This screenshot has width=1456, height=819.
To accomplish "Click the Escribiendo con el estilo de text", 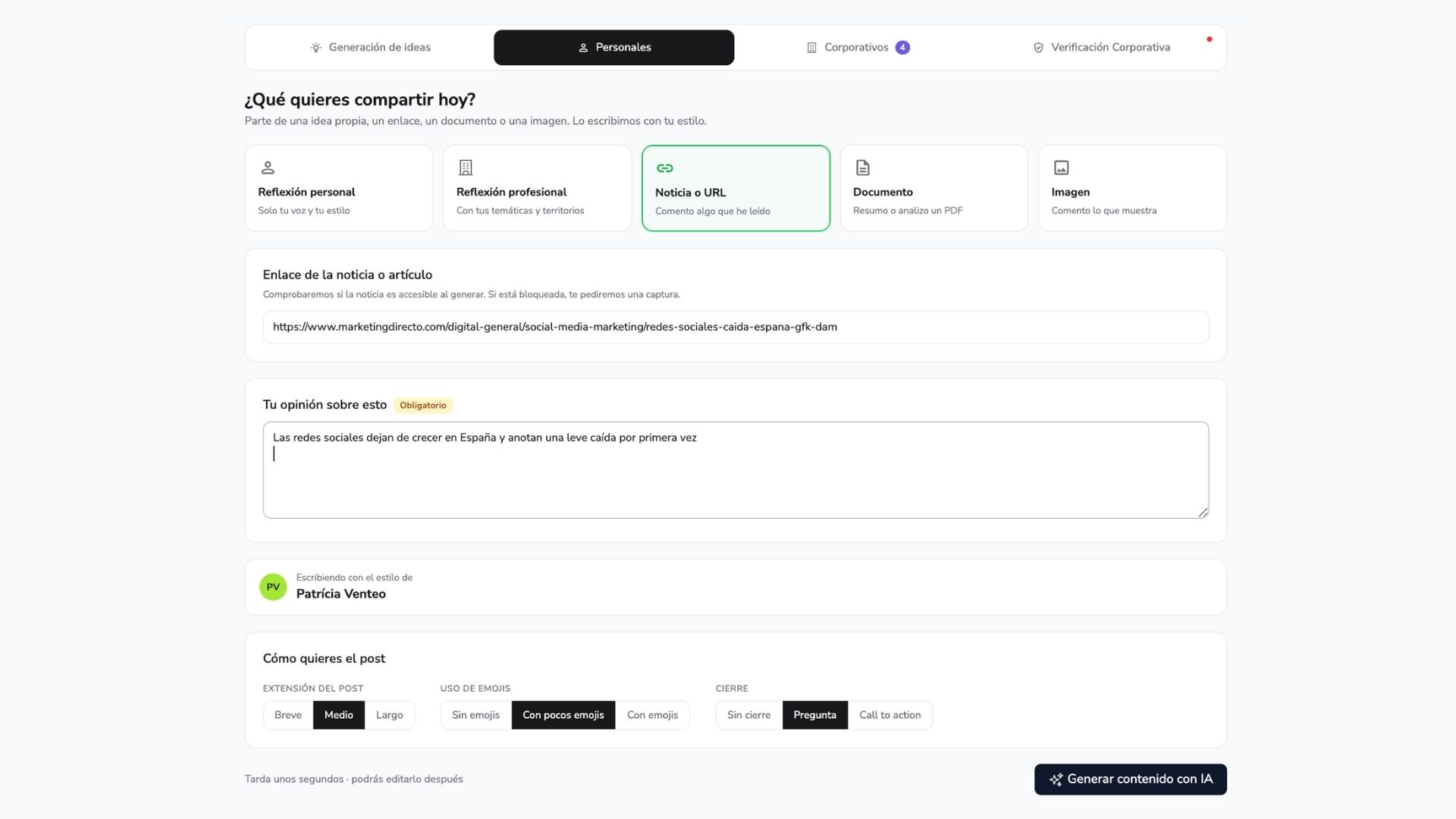I will coord(354,578).
